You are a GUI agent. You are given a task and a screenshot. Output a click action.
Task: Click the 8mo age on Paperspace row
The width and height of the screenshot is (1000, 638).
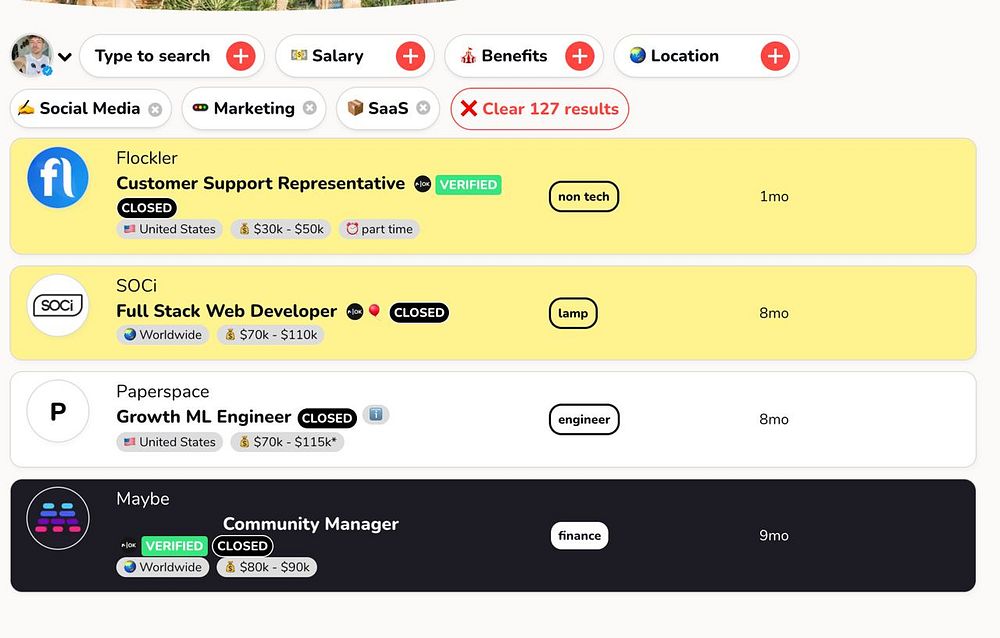(x=774, y=419)
